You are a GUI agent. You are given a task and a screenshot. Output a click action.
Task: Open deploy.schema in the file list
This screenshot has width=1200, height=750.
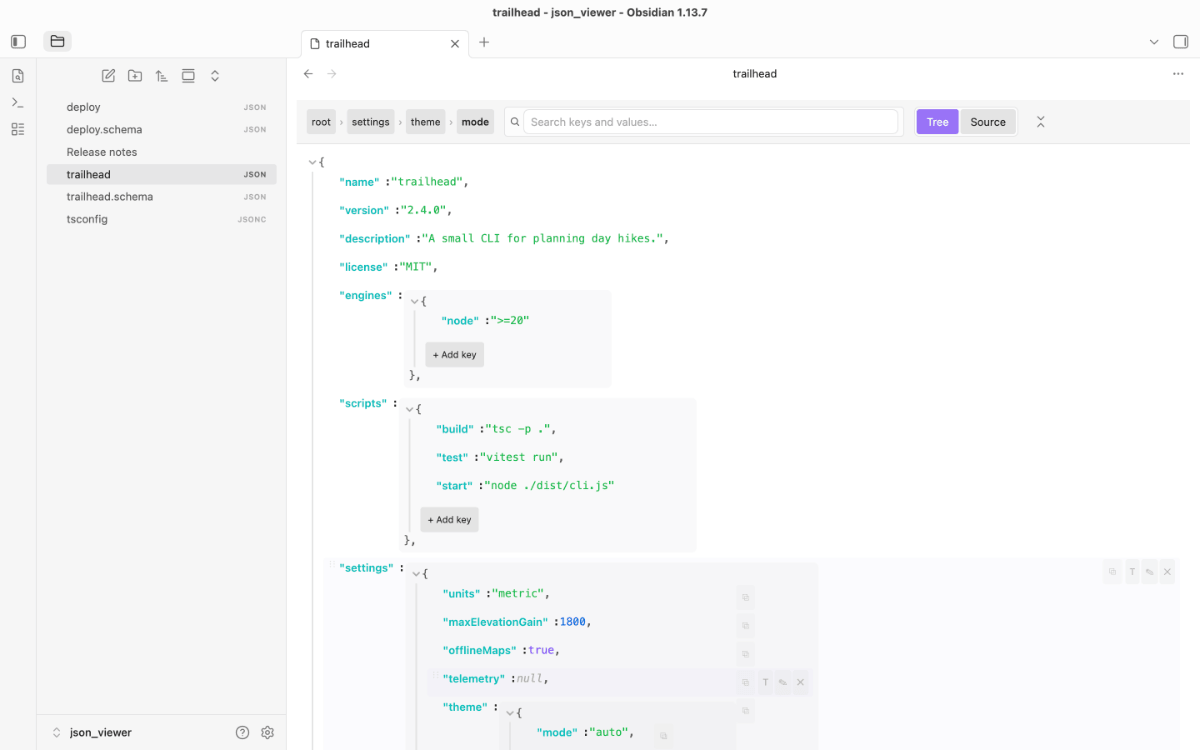coord(162,129)
